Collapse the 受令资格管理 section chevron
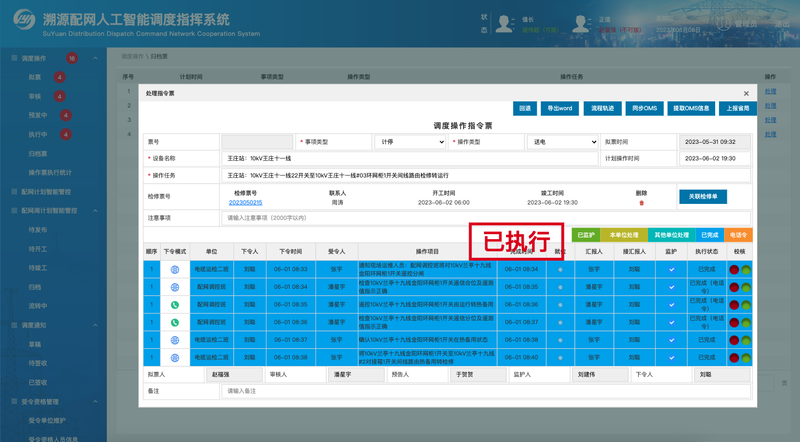The height and width of the screenshot is (442, 800). click(95, 402)
